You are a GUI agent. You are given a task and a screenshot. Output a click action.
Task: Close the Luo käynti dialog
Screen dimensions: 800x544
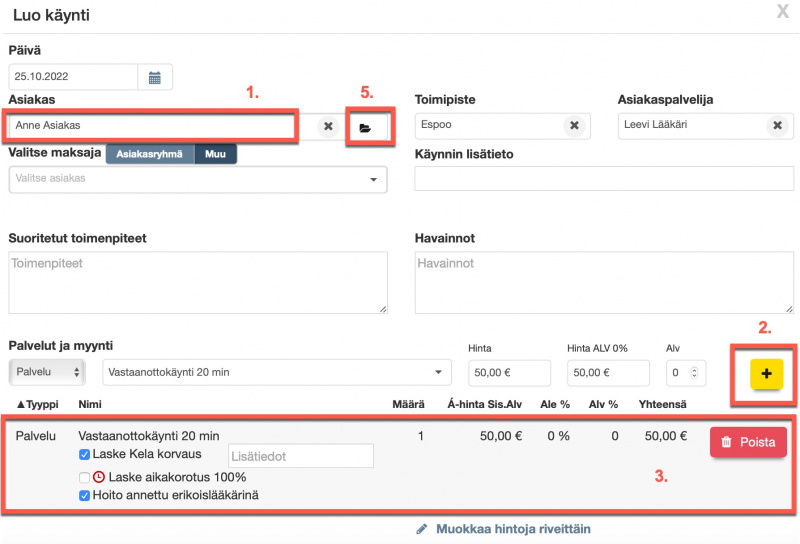782,12
